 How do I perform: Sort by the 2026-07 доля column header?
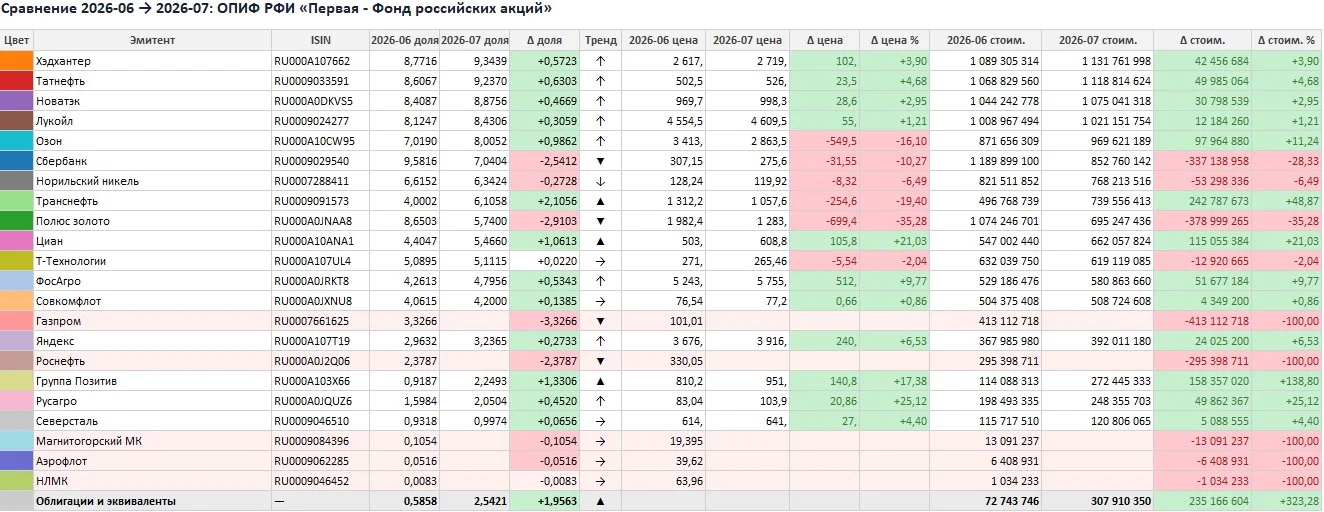click(x=474, y=40)
